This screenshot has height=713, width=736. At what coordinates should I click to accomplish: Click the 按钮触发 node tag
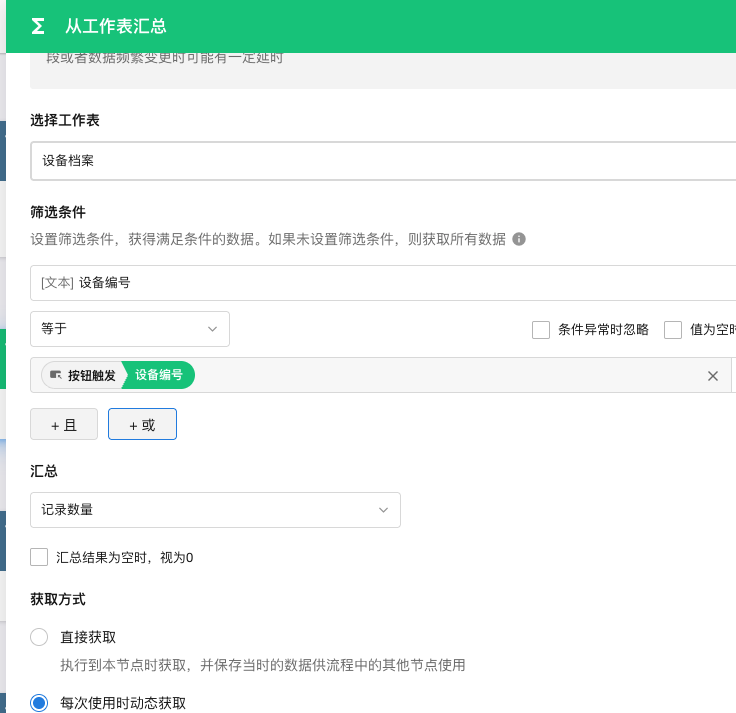[83, 376]
